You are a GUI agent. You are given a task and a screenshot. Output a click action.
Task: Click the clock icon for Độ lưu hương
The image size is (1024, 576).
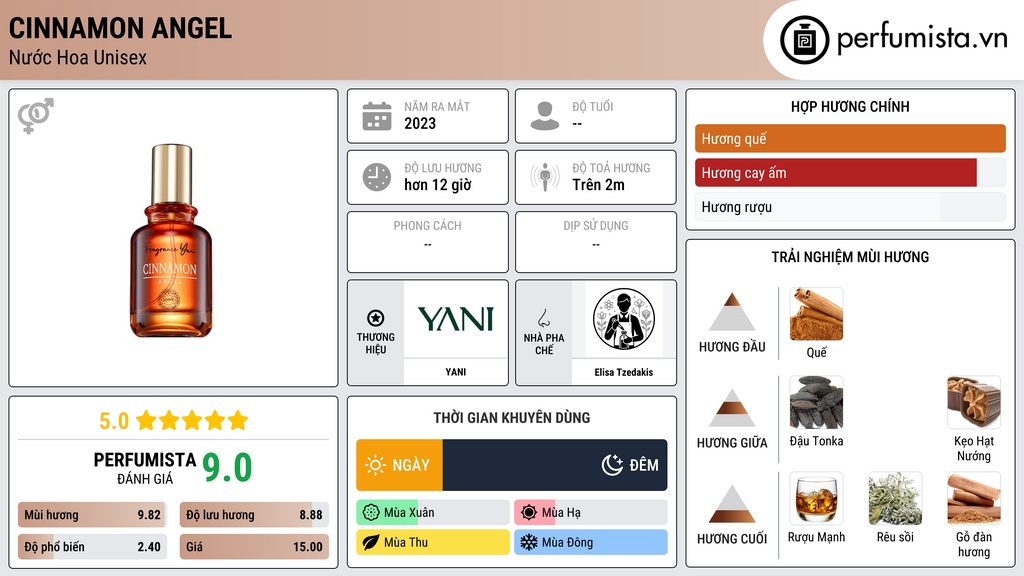click(x=377, y=177)
